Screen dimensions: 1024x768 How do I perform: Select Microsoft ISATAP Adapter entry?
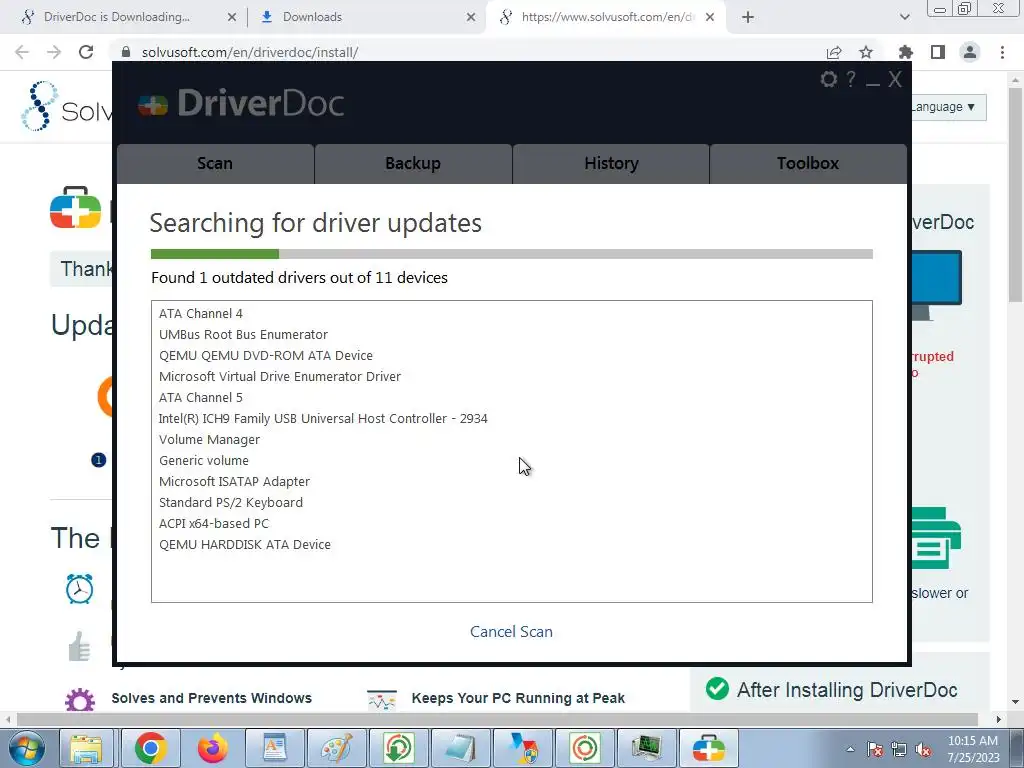click(x=234, y=481)
